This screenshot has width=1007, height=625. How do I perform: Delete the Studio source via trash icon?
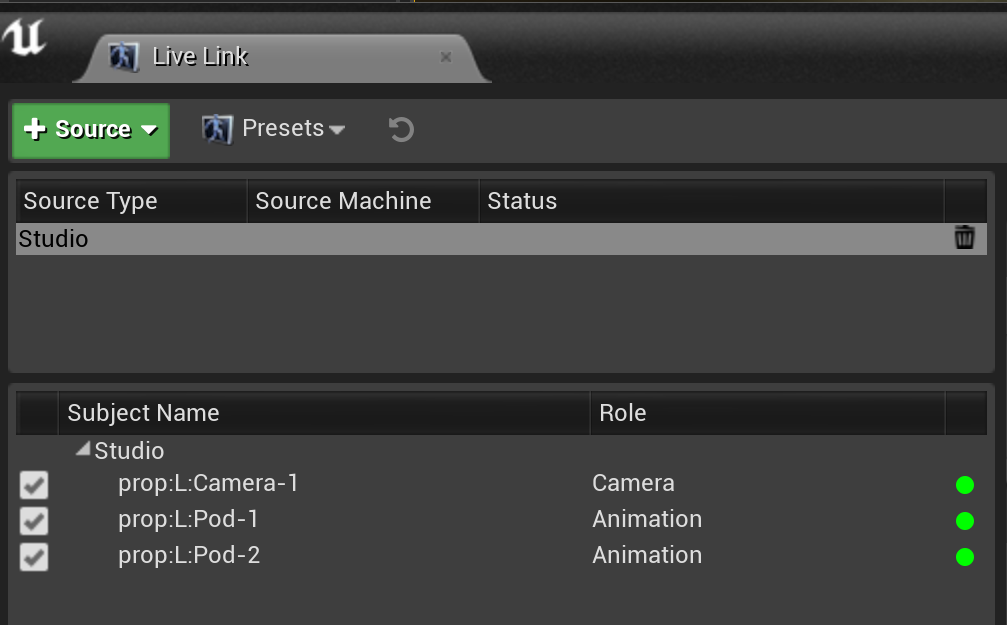pos(963,238)
